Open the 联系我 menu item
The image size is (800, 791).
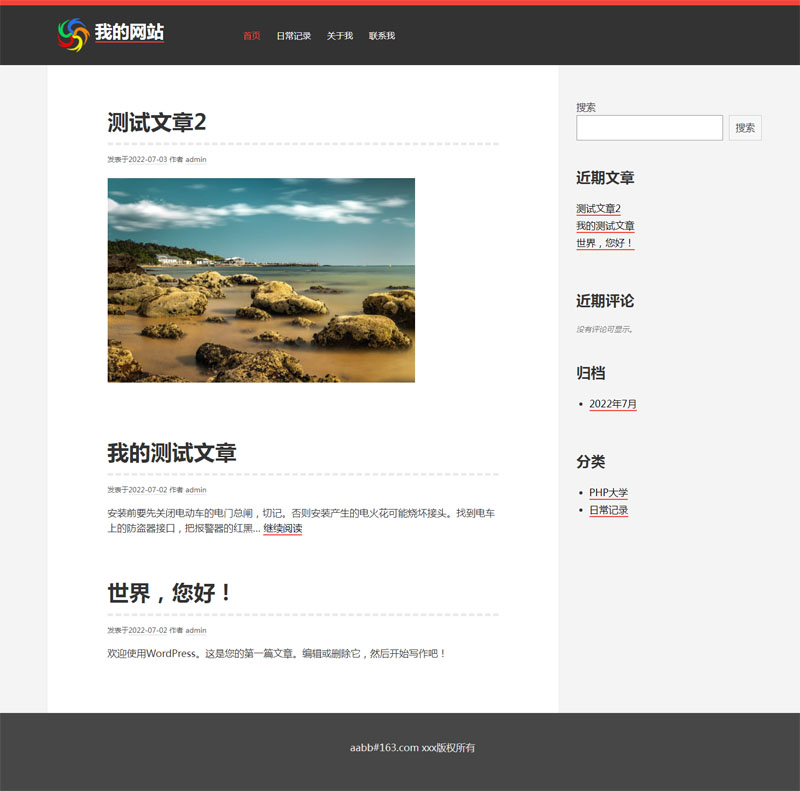(x=382, y=36)
